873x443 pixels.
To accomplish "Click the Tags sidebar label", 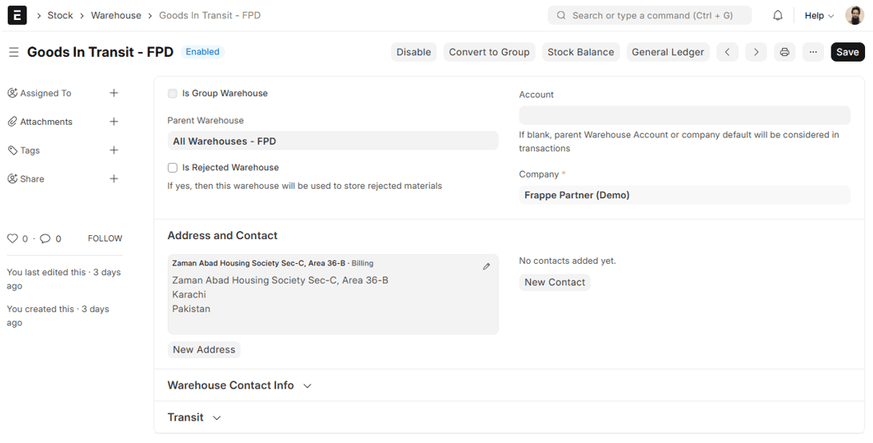I will click(x=30, y=150).
